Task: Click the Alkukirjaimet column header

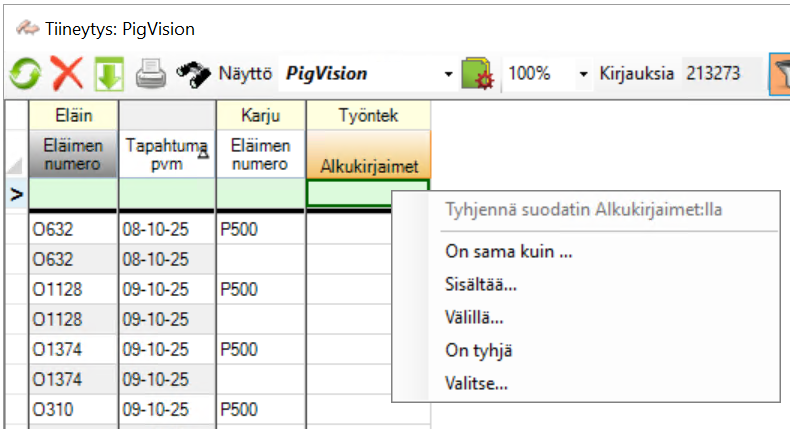Action: tap(368, 154)
